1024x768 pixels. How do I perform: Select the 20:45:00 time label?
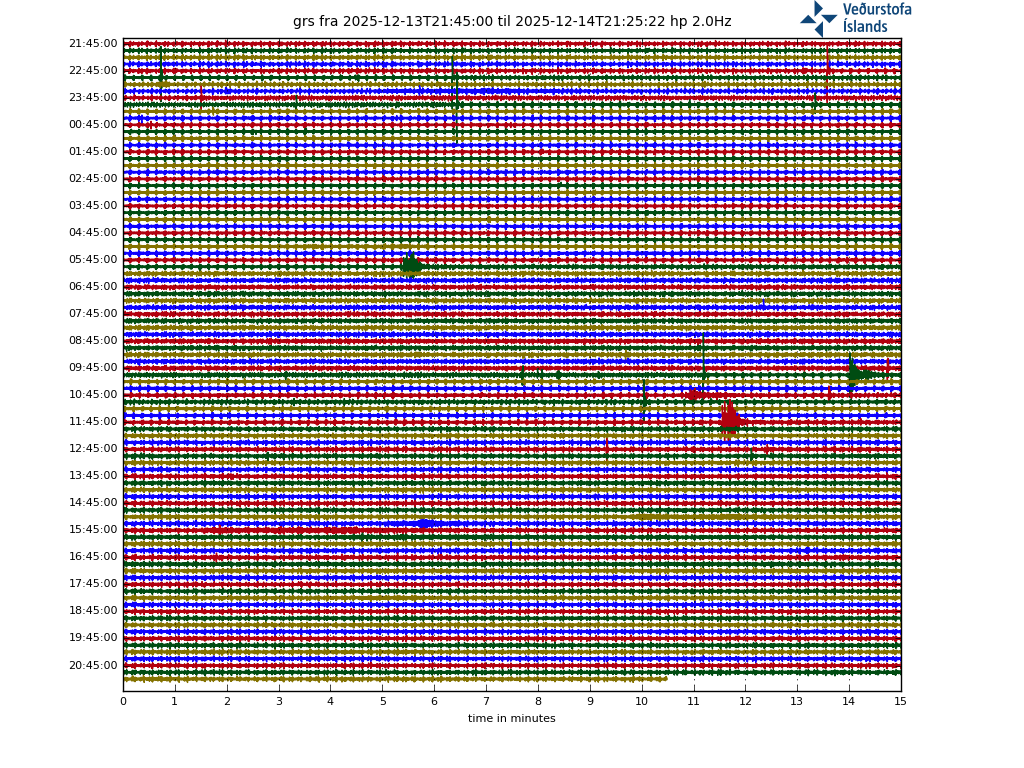pos(93,665)
